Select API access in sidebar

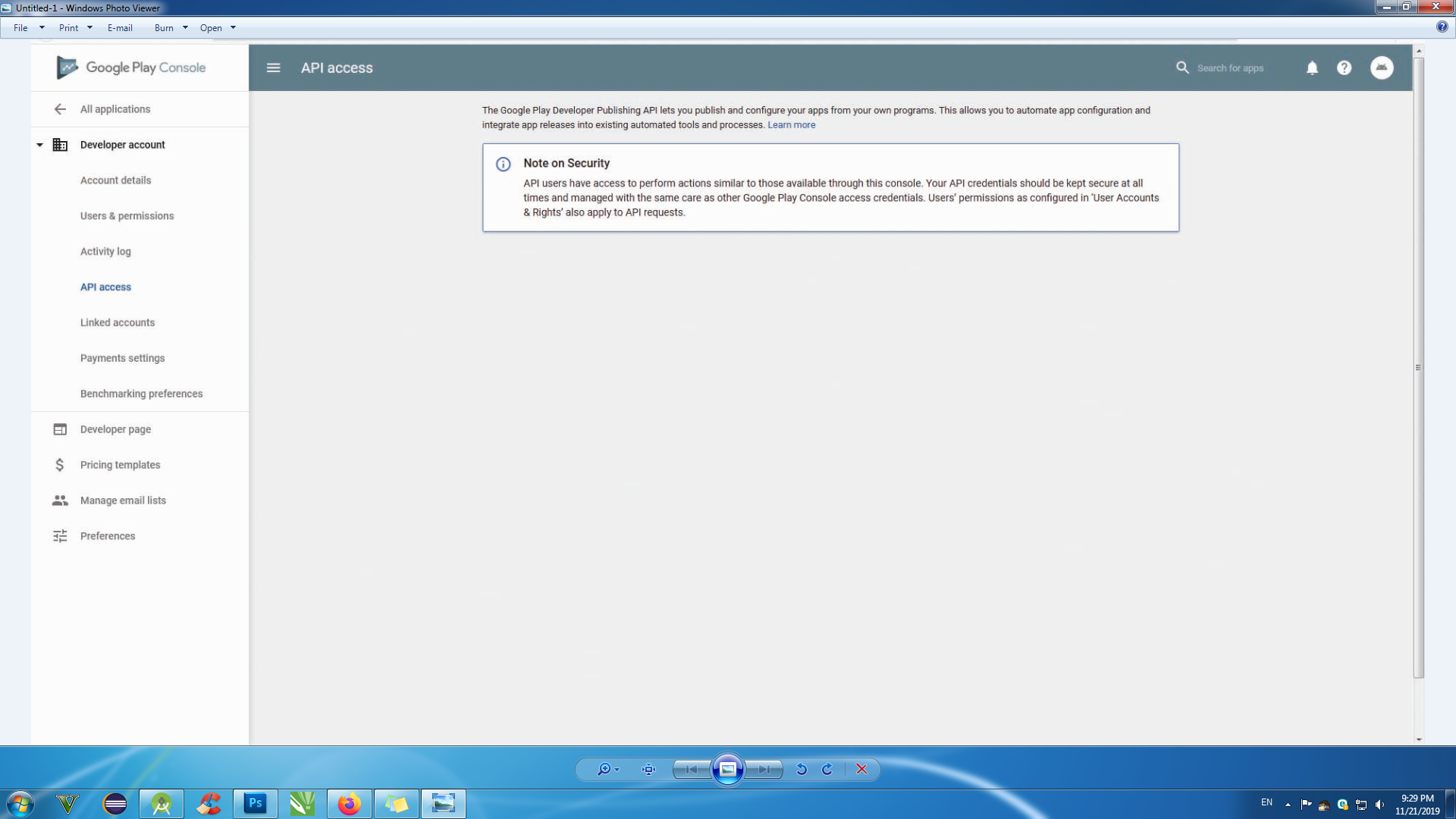point(105,287)
